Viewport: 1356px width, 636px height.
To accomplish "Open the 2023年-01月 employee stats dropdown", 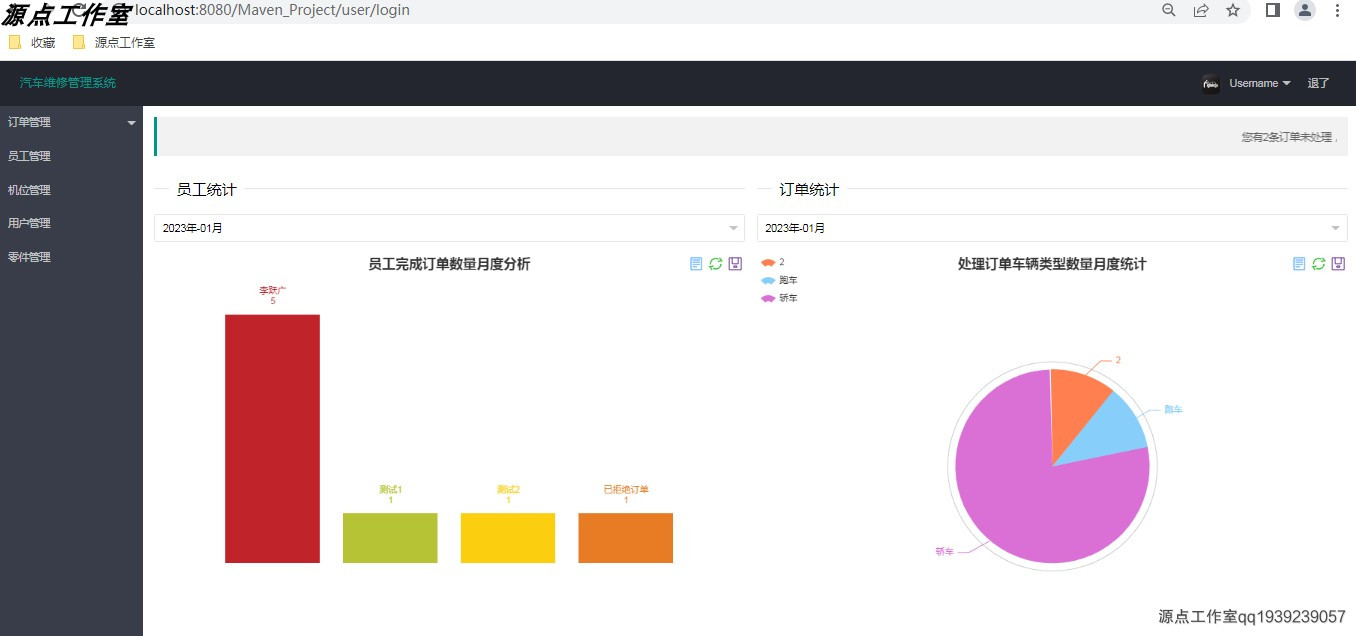I will click(448, 227).
